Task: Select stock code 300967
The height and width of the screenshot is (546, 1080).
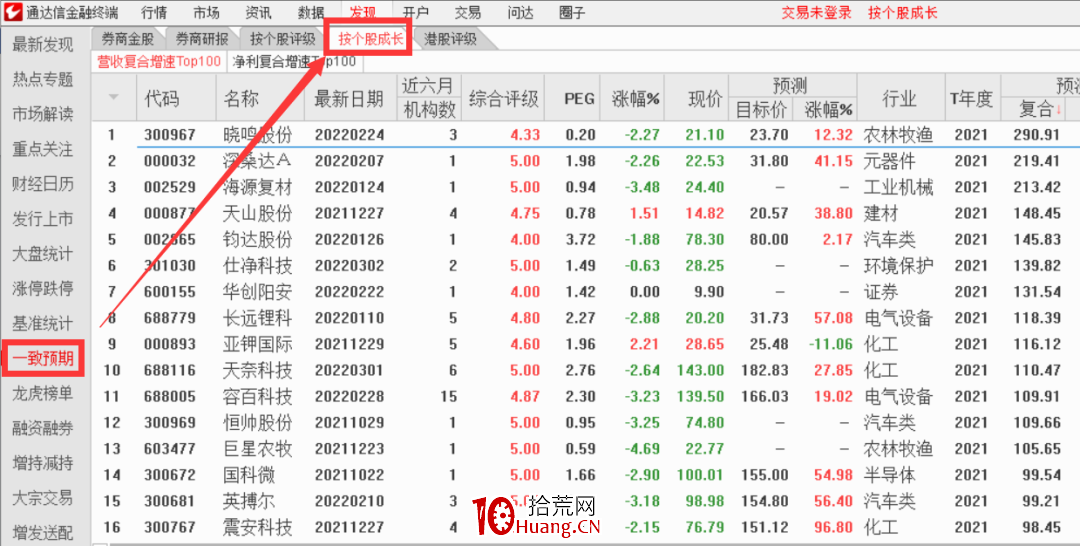Action: tap(169, 135)
